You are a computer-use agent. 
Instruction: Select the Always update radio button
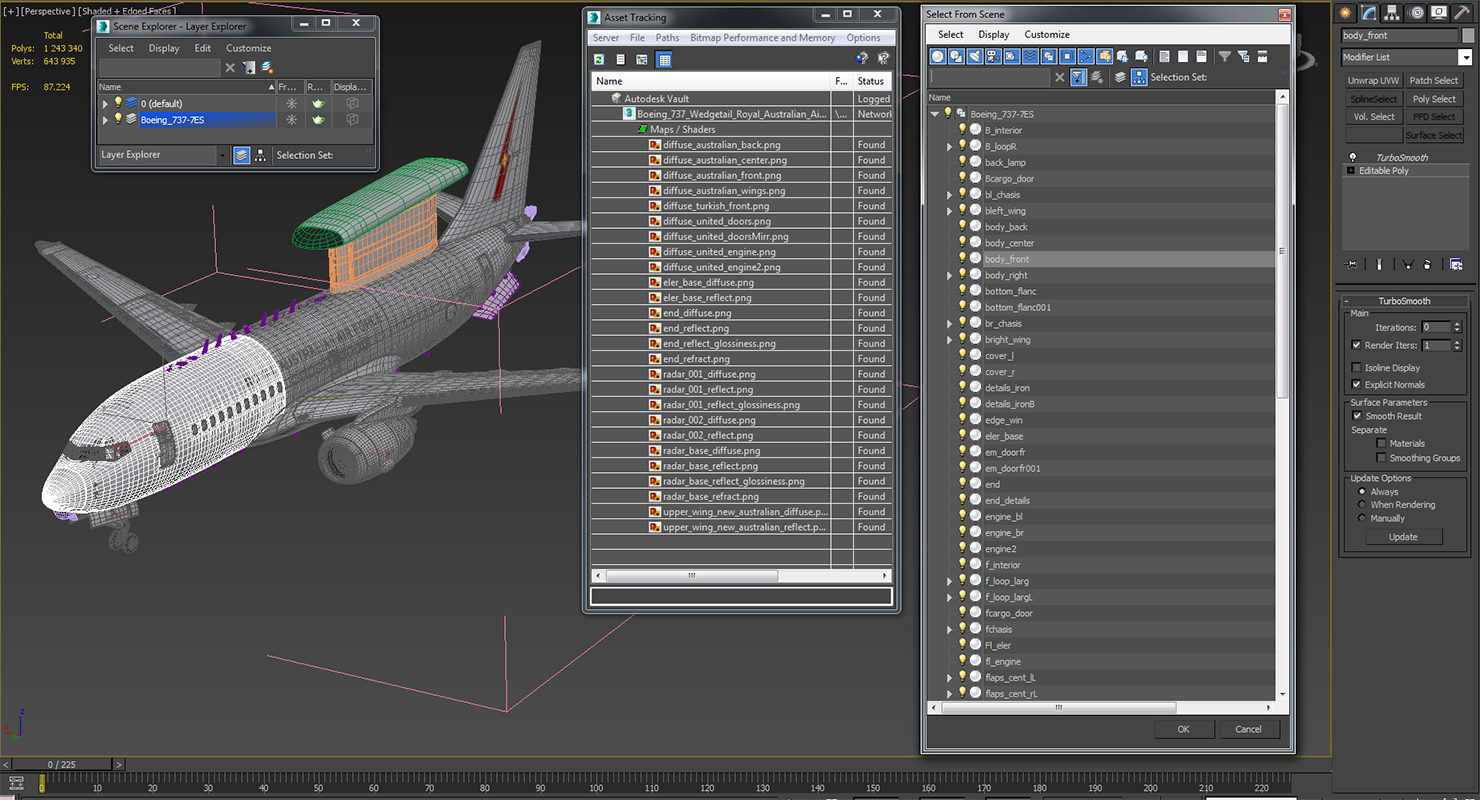coord(1362,492)
